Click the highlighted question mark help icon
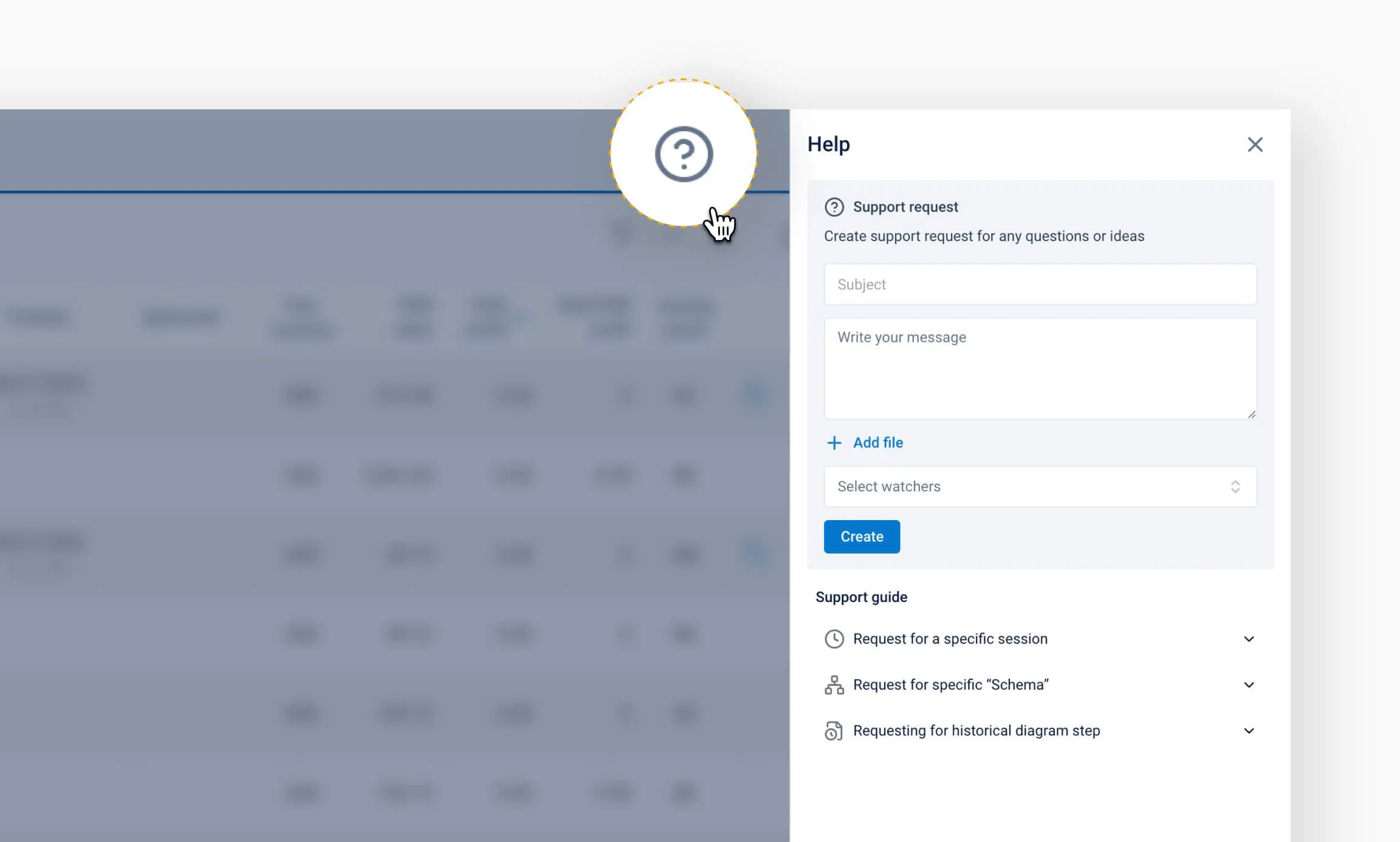The image size is (1400, 842). click(x=684, y=154)
